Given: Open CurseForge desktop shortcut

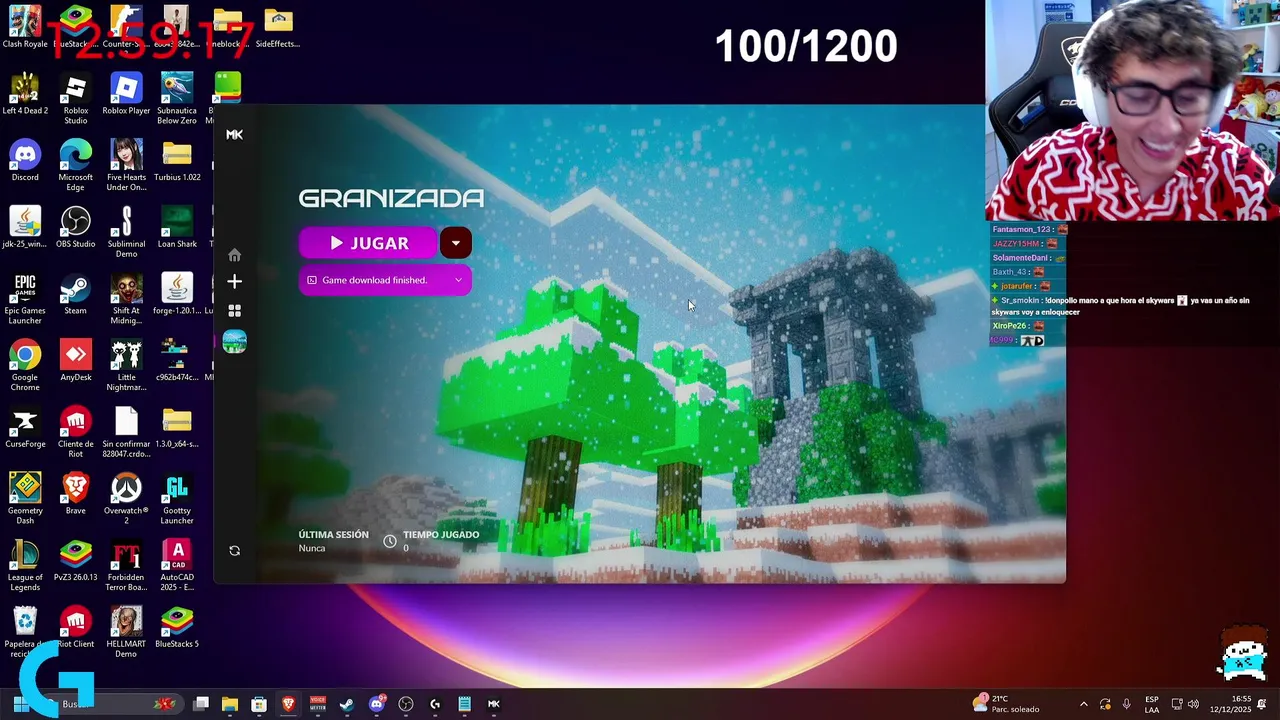Looking at the screenshot, I should coord(25,428).
